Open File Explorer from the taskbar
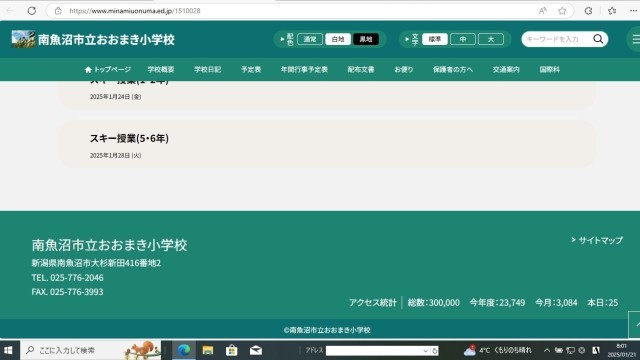640x360 pixels. [x=208, y=350]
